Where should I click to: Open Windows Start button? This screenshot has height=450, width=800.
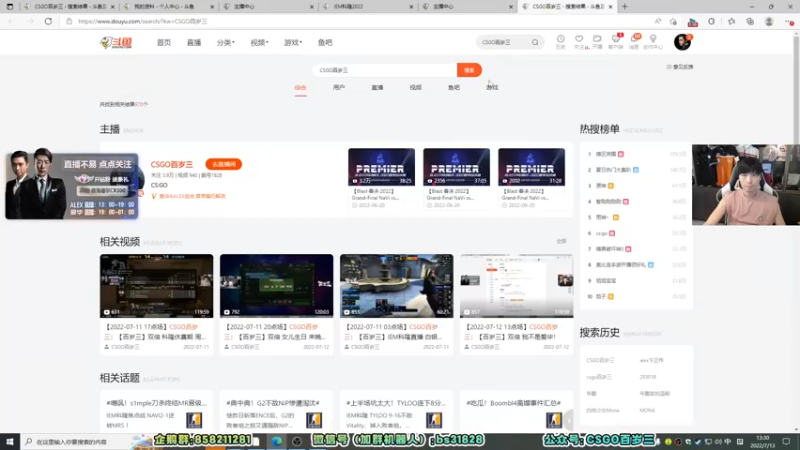(x=10, y=441)
